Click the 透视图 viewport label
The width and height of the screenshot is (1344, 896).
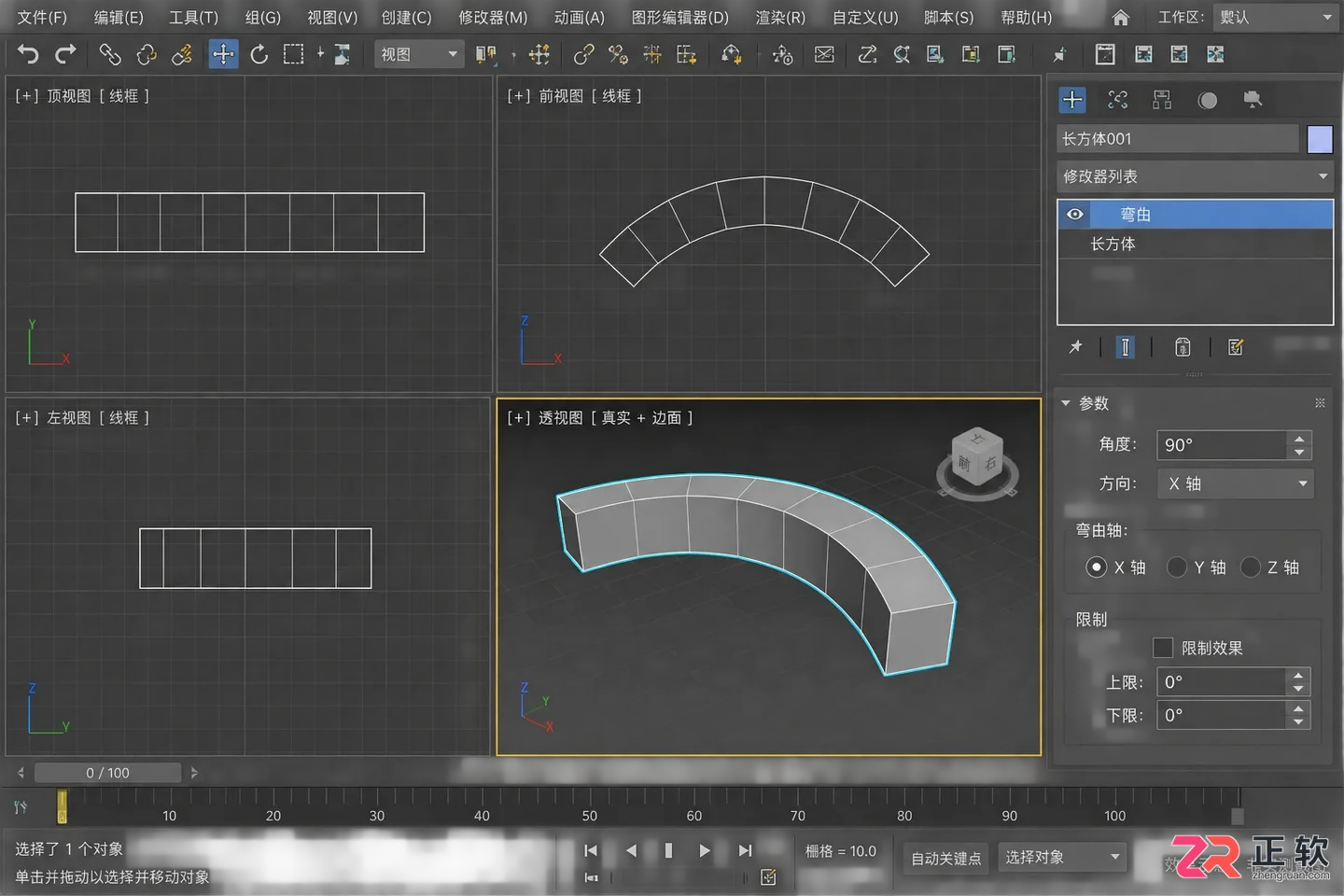pos(560,418)
